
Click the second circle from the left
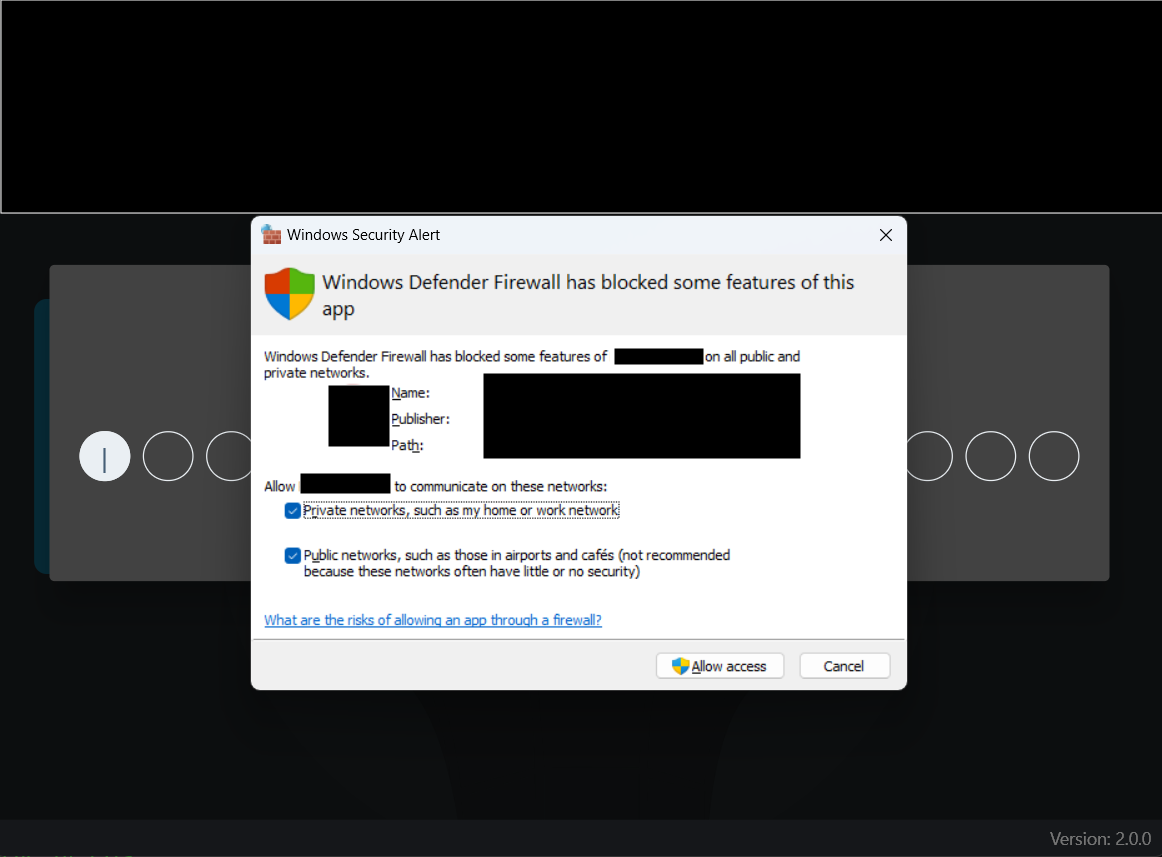pyautogui.click(x=167, y=456)
